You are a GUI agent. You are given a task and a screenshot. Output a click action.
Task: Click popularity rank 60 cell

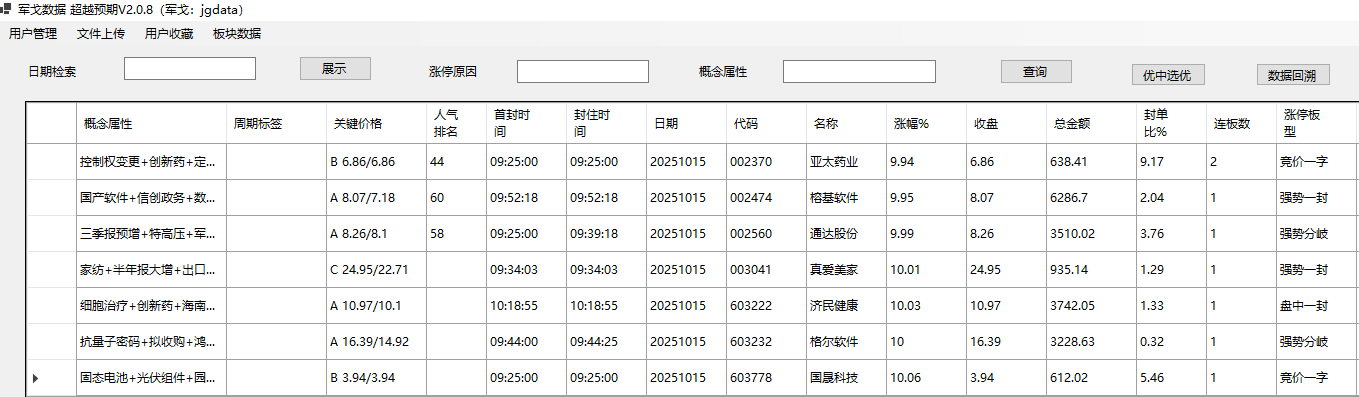457,198
